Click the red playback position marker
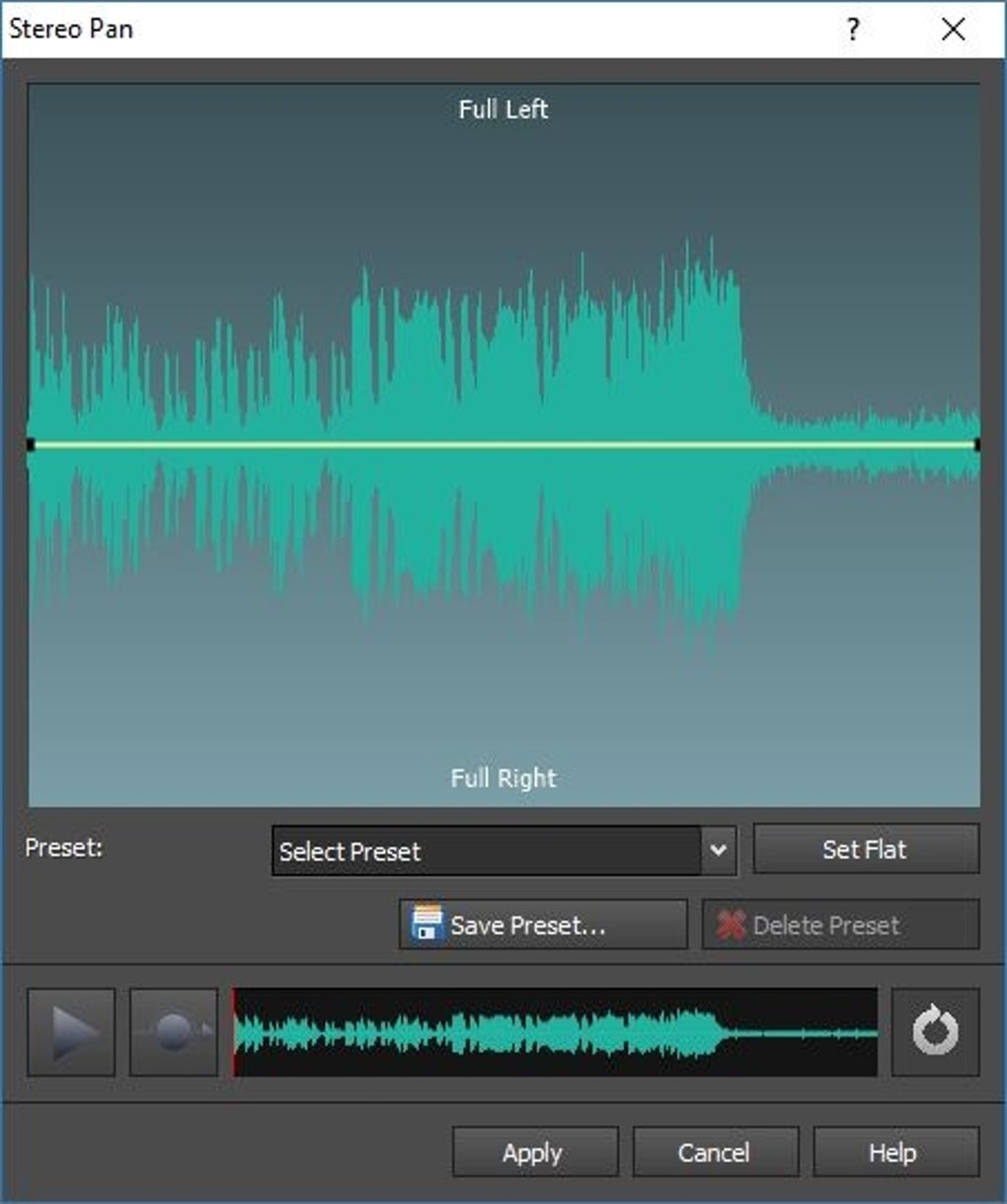The image size is (1007, 1204). pos(234,1030)
